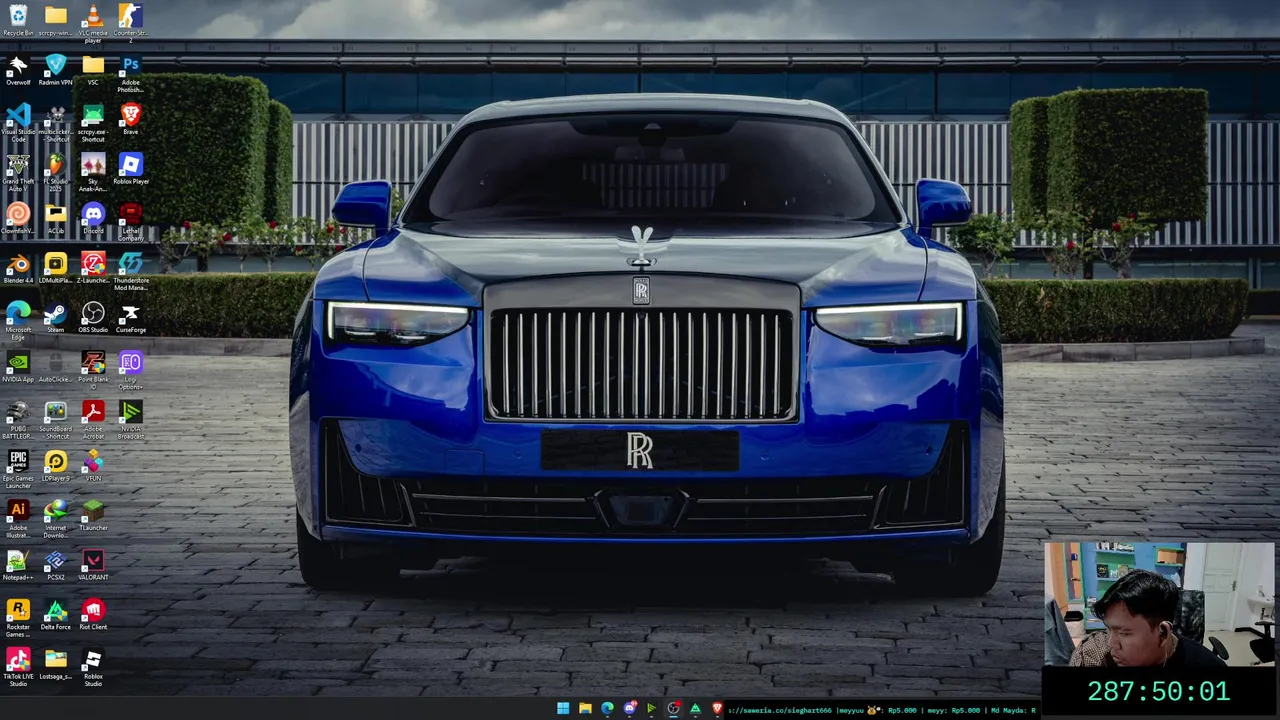Viewport: 1280px width, 720px height.
Task: Launch Roblox Player from desktop
Action: coord(130,168)
